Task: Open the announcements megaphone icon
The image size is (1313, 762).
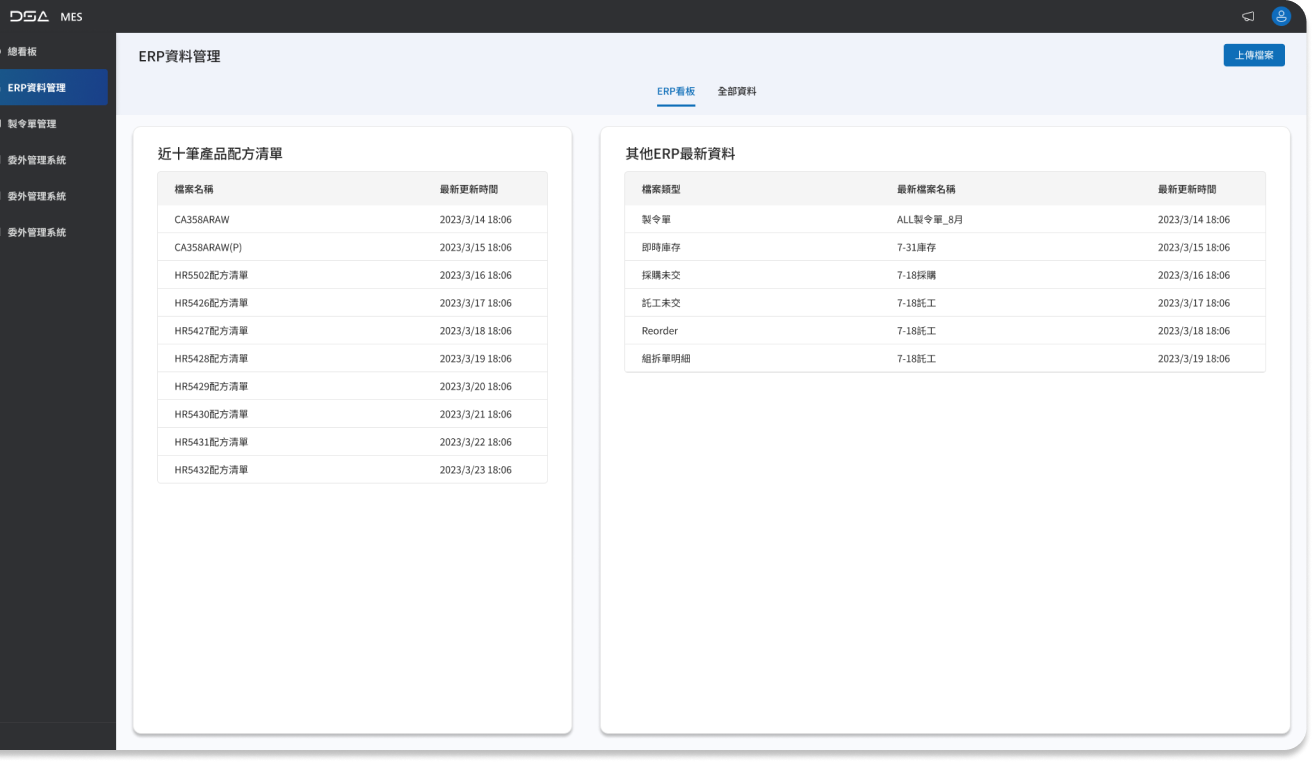Action: pyautogui.click(x=1248, y=16)
